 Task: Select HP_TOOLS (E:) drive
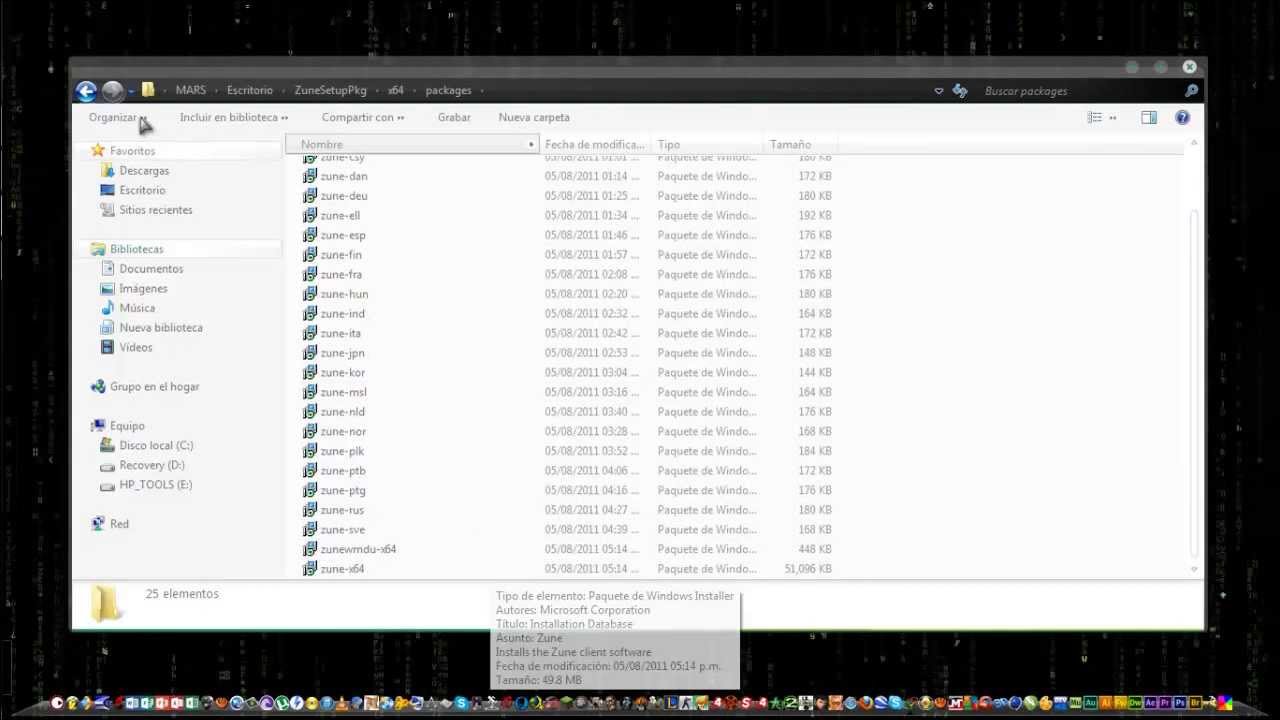pos(155,485)
